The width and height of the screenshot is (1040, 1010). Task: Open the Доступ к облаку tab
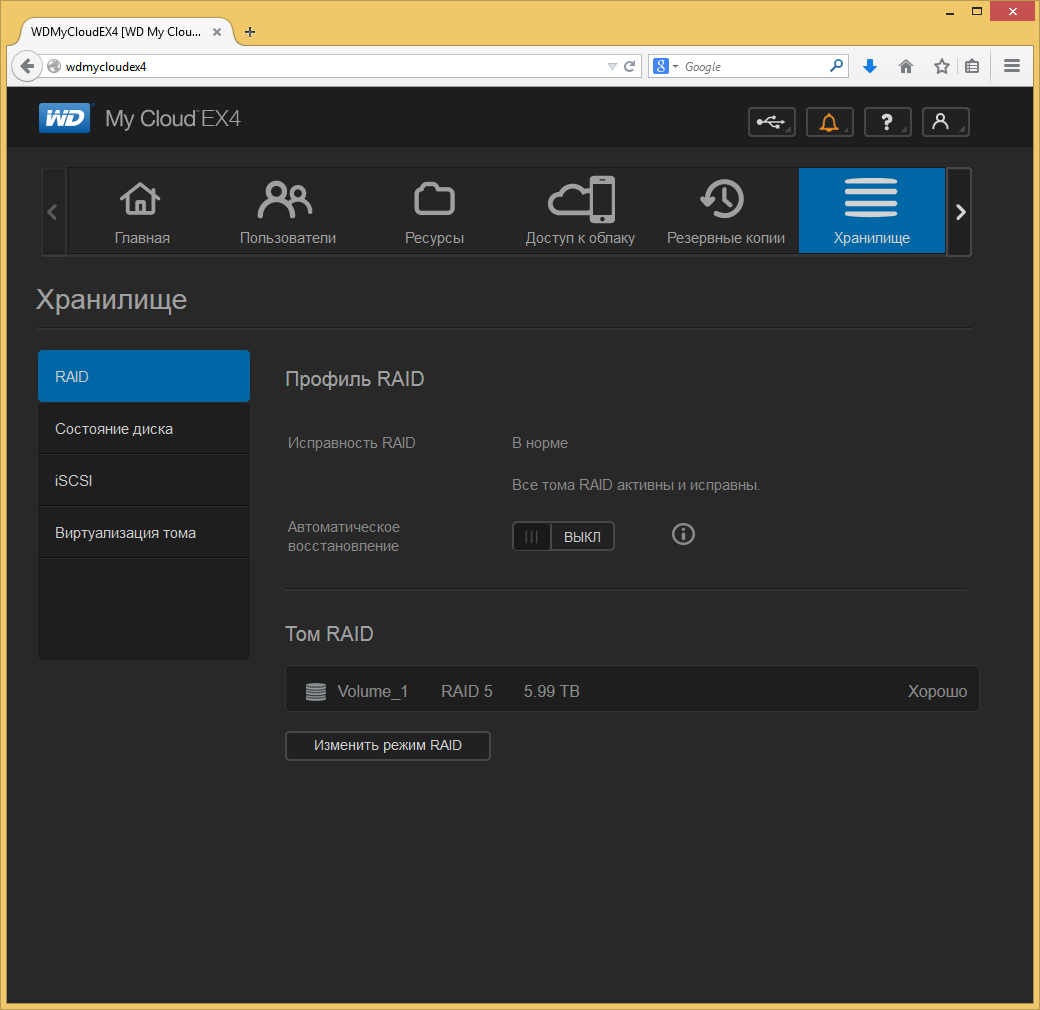(580, 211)
